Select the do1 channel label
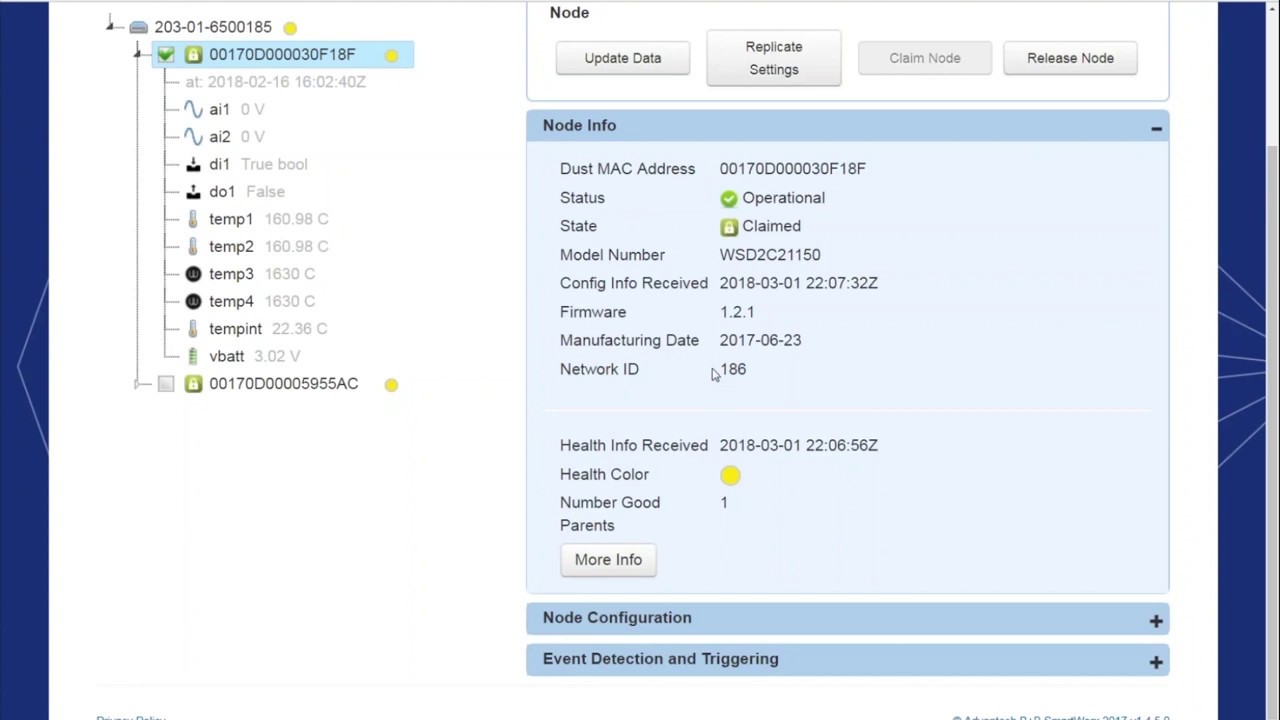Image resolution: width=1280 pixels, height=720 pixels. tap(222, 192)
